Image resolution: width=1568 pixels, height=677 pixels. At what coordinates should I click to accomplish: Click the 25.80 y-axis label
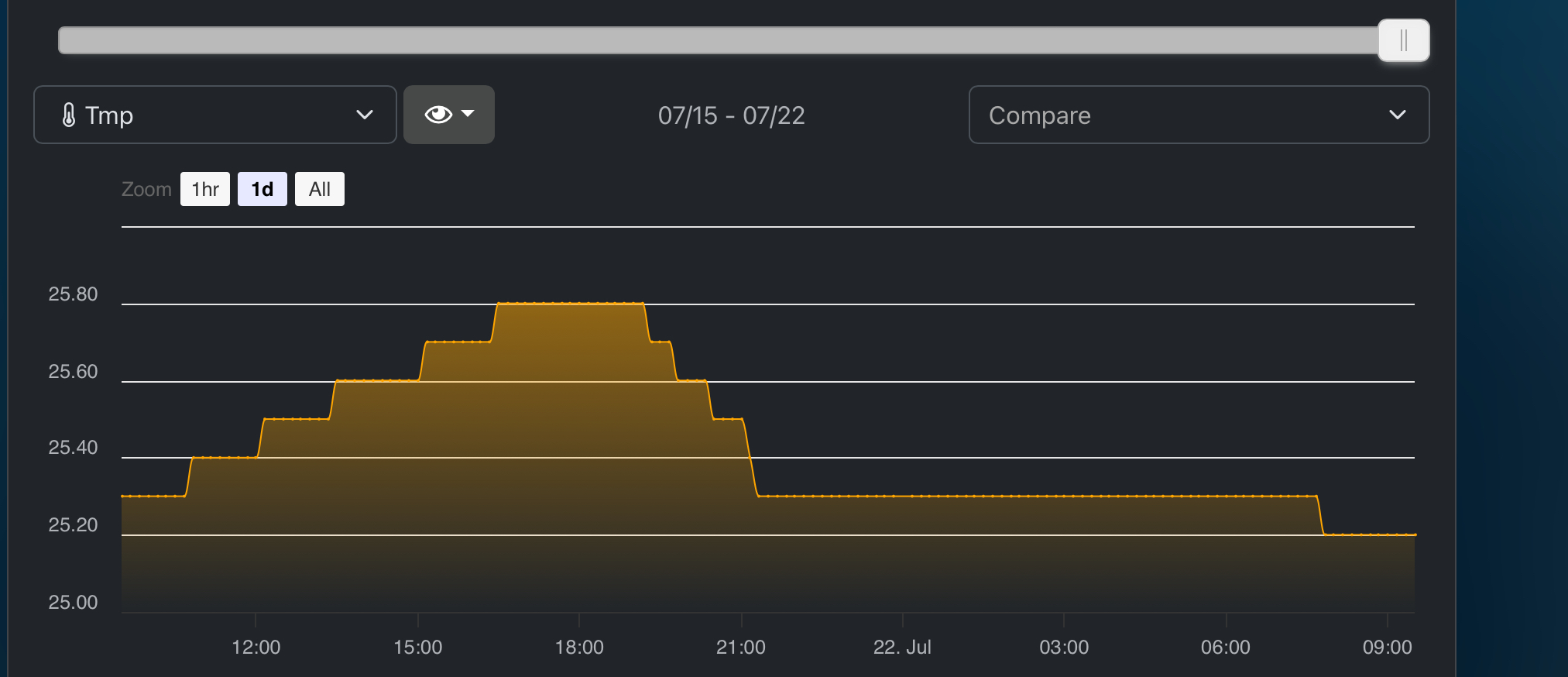[x=73, y=294]
